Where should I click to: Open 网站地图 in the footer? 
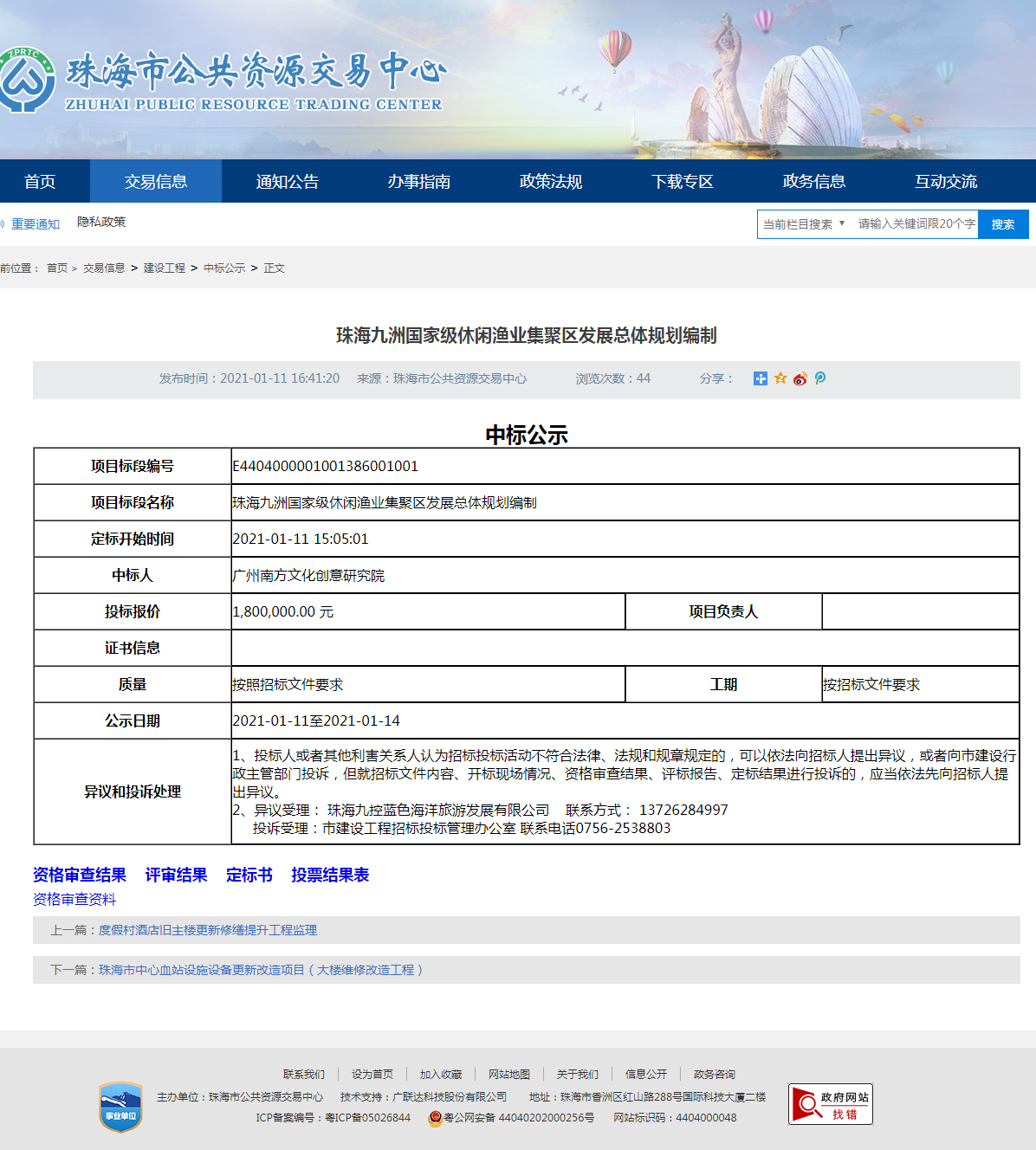(x=509, y=1075)
